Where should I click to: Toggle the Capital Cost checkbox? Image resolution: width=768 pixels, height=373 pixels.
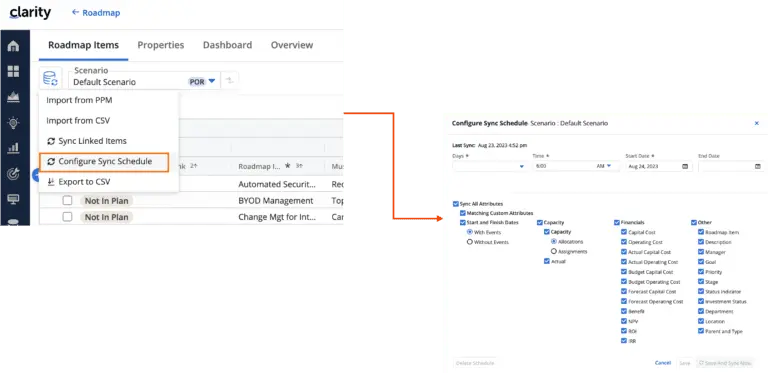[x=624, y=233]
